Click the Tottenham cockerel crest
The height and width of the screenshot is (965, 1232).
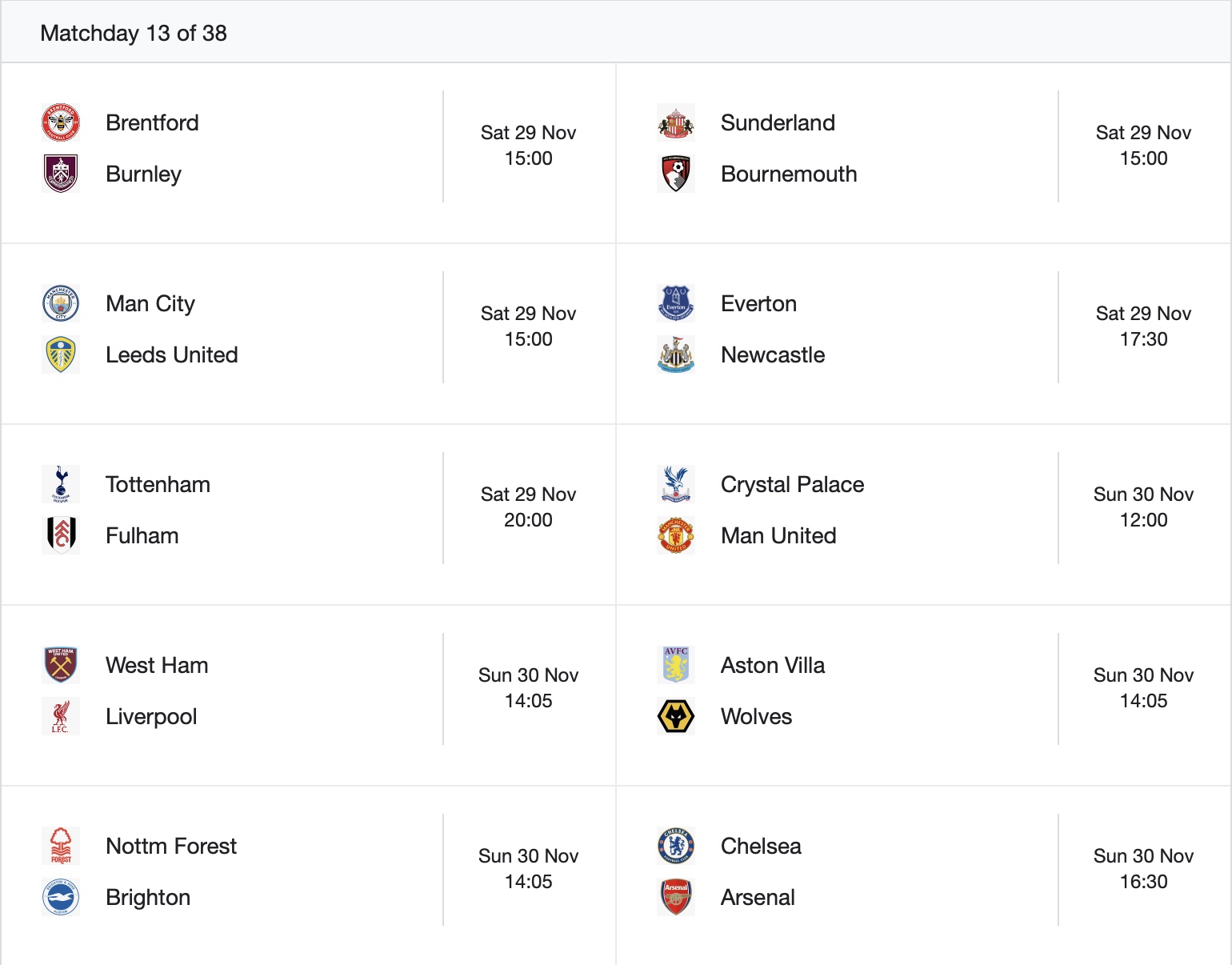[61, 484]
